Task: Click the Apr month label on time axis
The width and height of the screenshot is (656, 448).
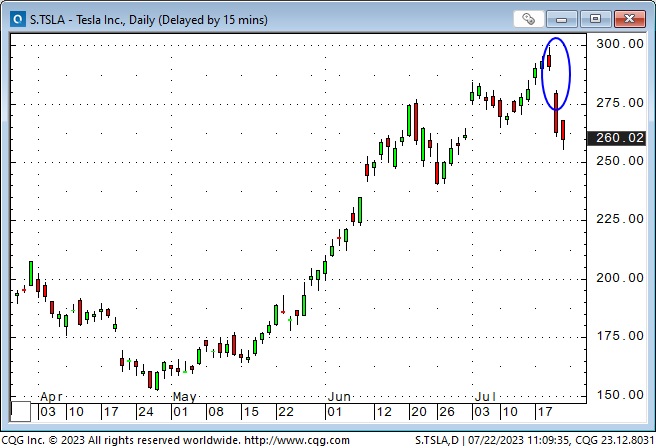Action: click(51, 396)
